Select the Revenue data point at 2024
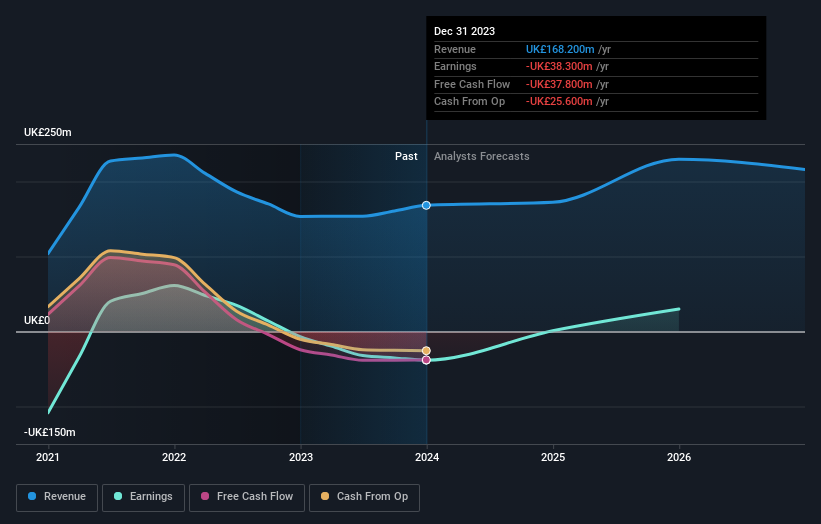 point(426,205)
